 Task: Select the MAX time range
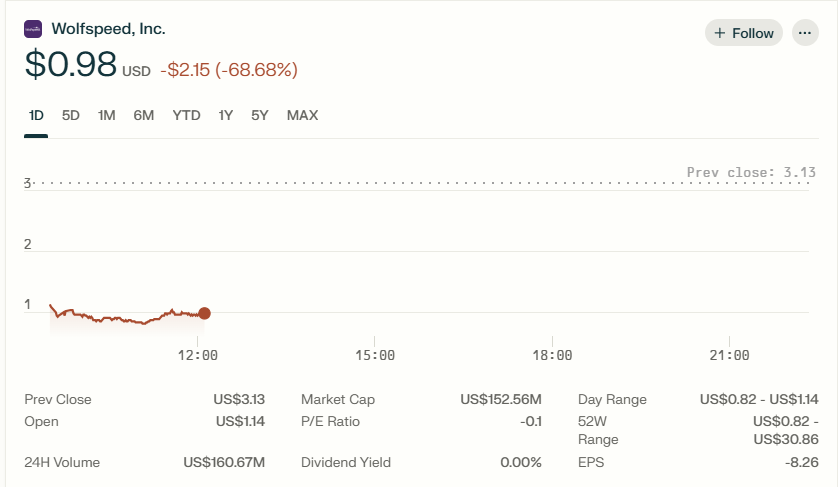coord(302,115)
